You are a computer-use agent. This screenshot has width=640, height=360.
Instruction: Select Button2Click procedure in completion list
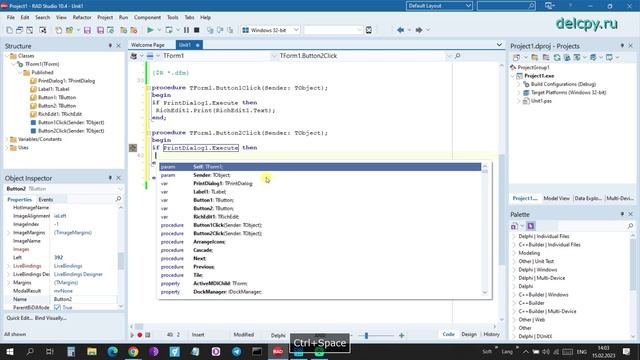click(x=320, y=233)
